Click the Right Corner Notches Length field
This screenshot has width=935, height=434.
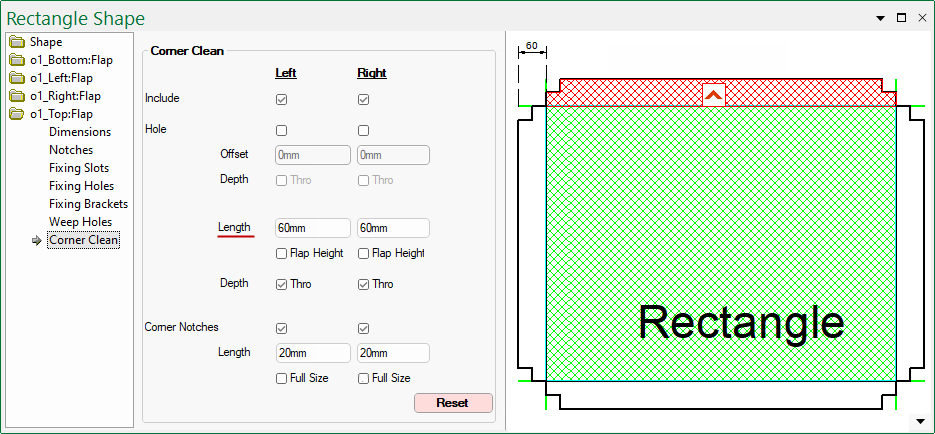(394, 353)
